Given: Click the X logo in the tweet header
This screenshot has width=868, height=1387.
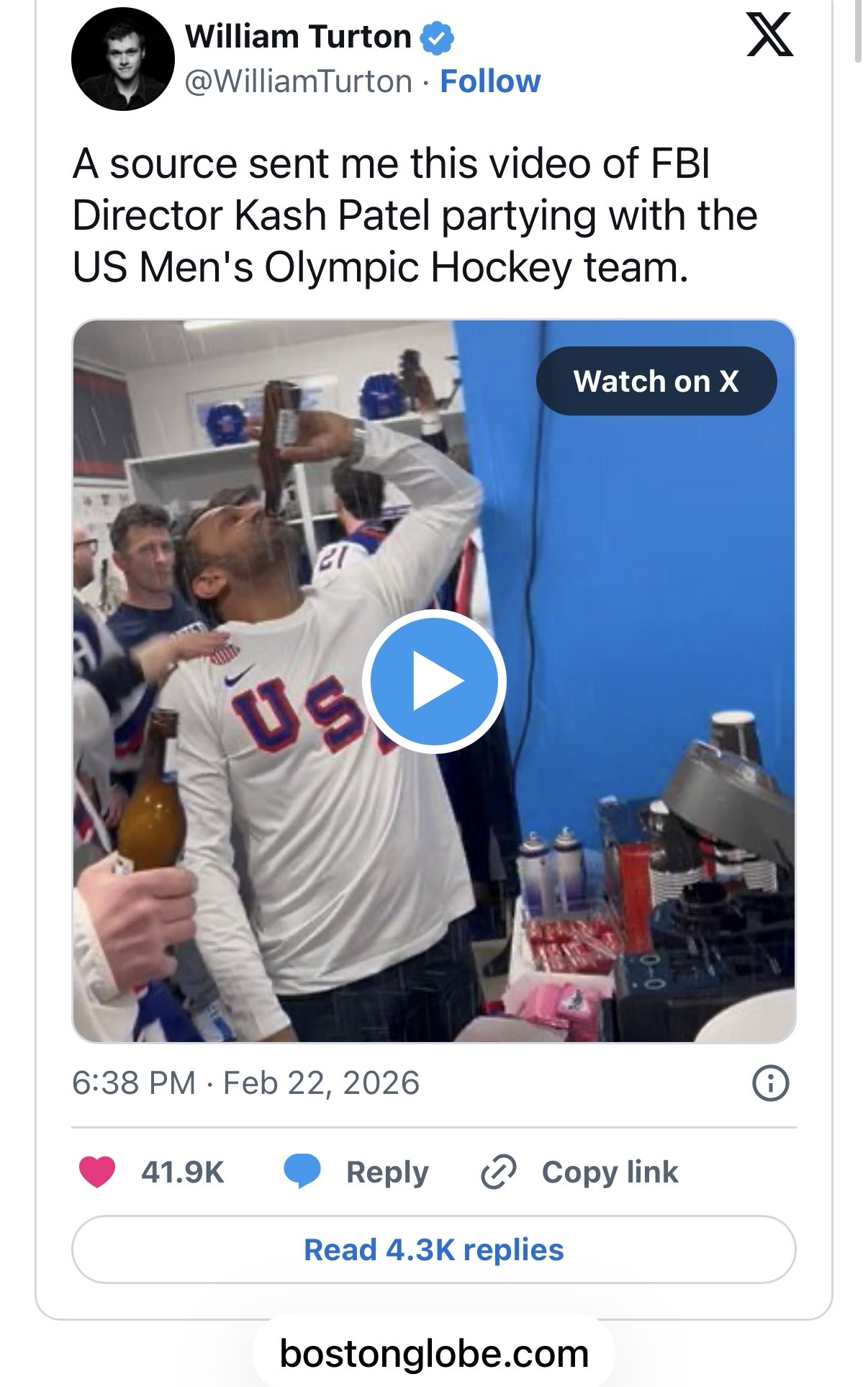Looking at the screenshot, I should coord(769,36).
